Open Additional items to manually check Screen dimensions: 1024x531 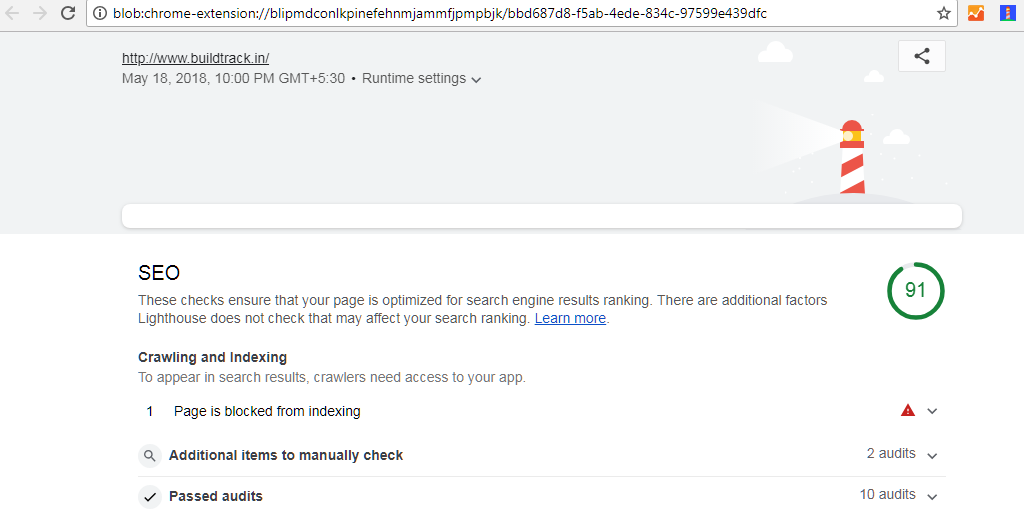click(x=541, y=455)
